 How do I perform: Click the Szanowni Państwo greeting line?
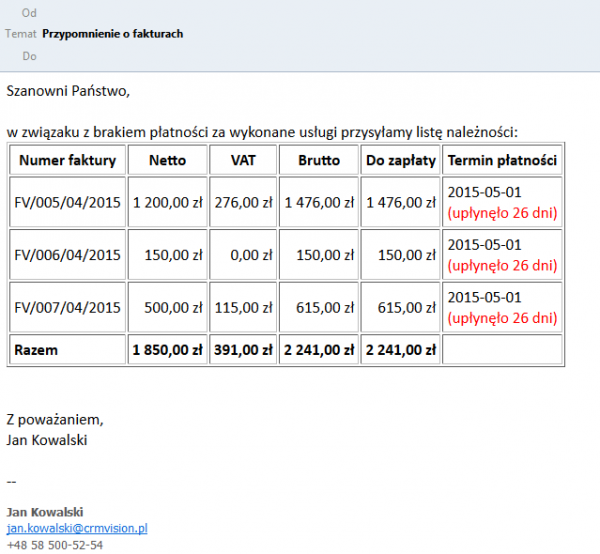point(68,92)
